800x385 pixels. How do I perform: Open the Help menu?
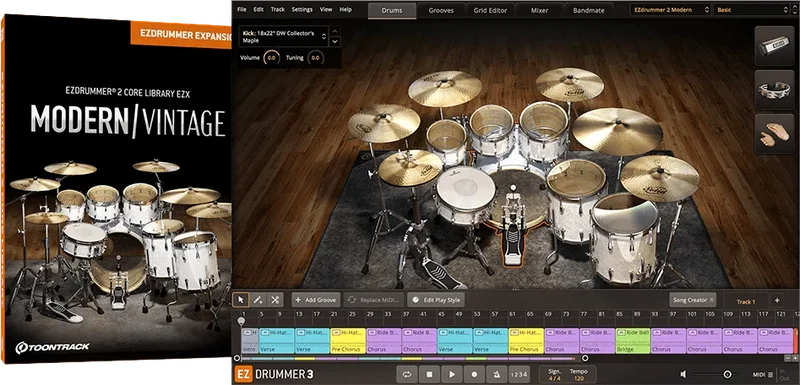(345, 9)
